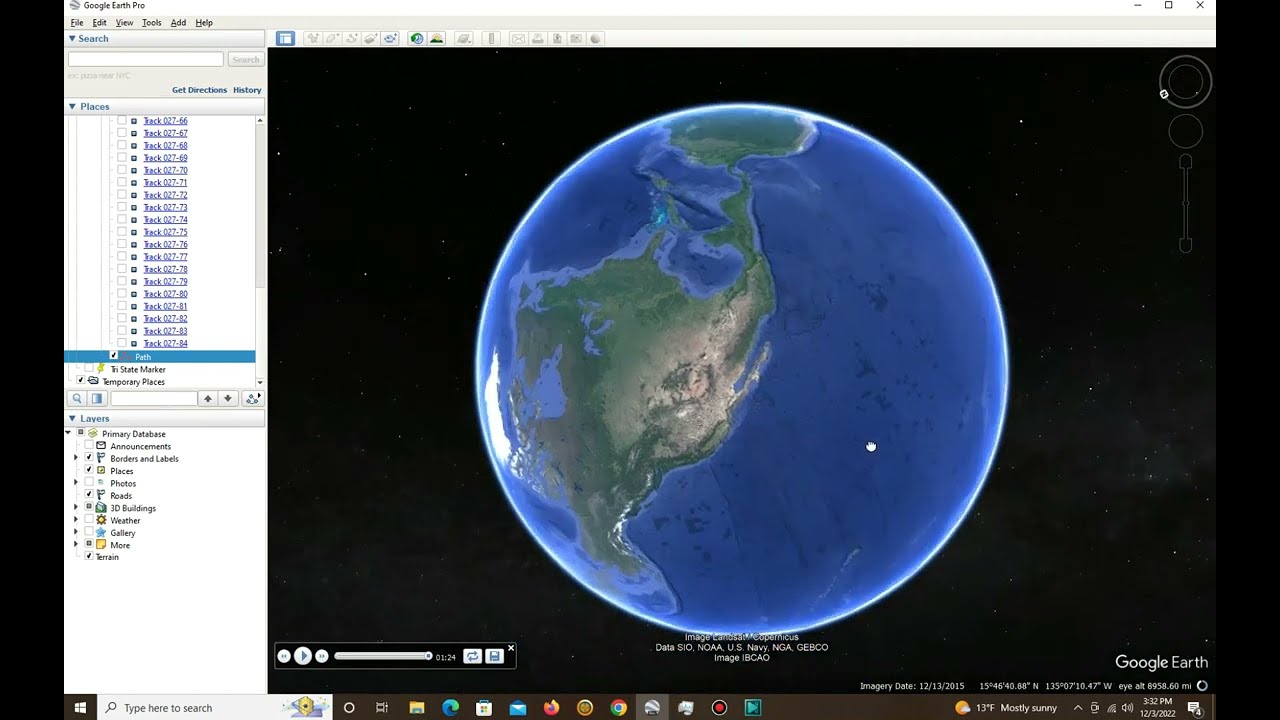The image size is (1280, 720).
Task: Uncheck the Terrain layer checkbox
Action: tap(89, 556)
